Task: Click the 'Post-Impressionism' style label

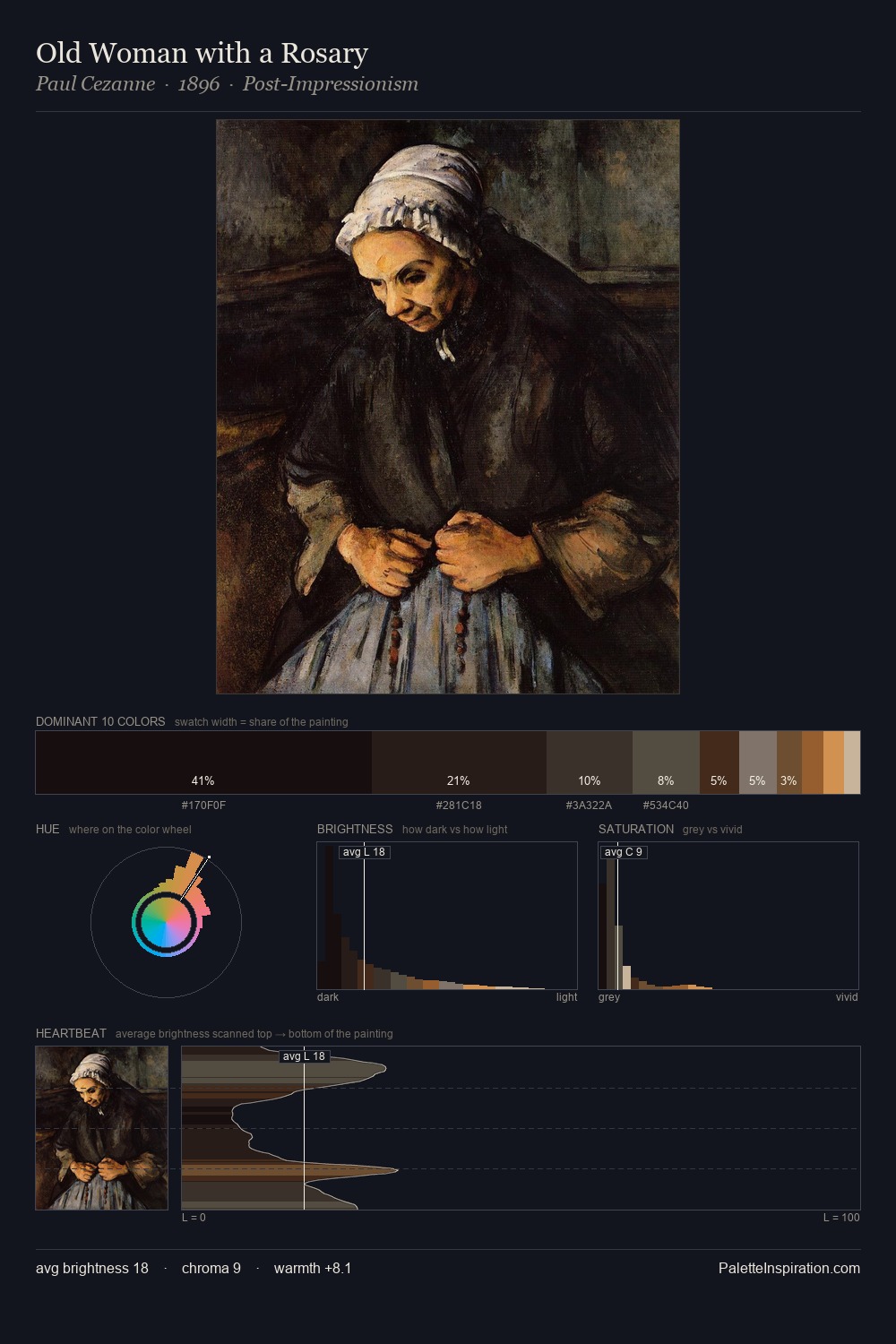Action: 331,84
